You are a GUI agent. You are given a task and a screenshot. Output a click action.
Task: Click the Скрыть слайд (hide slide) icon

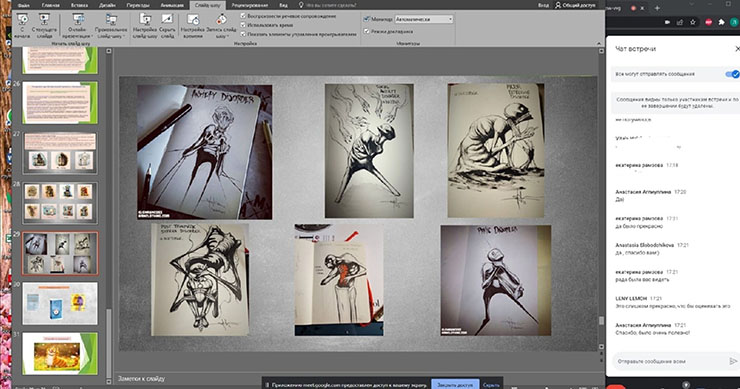coord(167,19)
